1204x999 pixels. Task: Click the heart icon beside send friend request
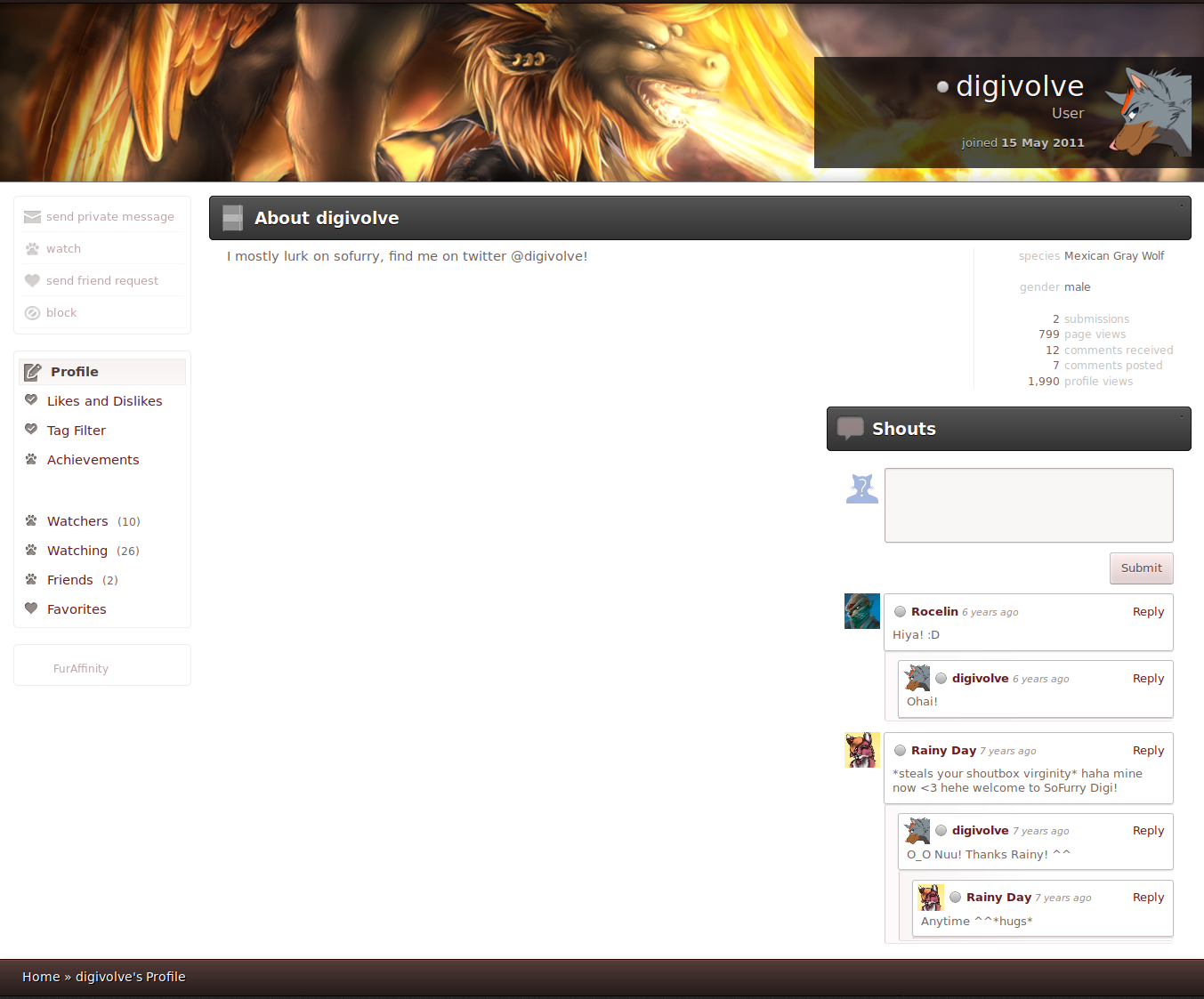pos(32,281)
